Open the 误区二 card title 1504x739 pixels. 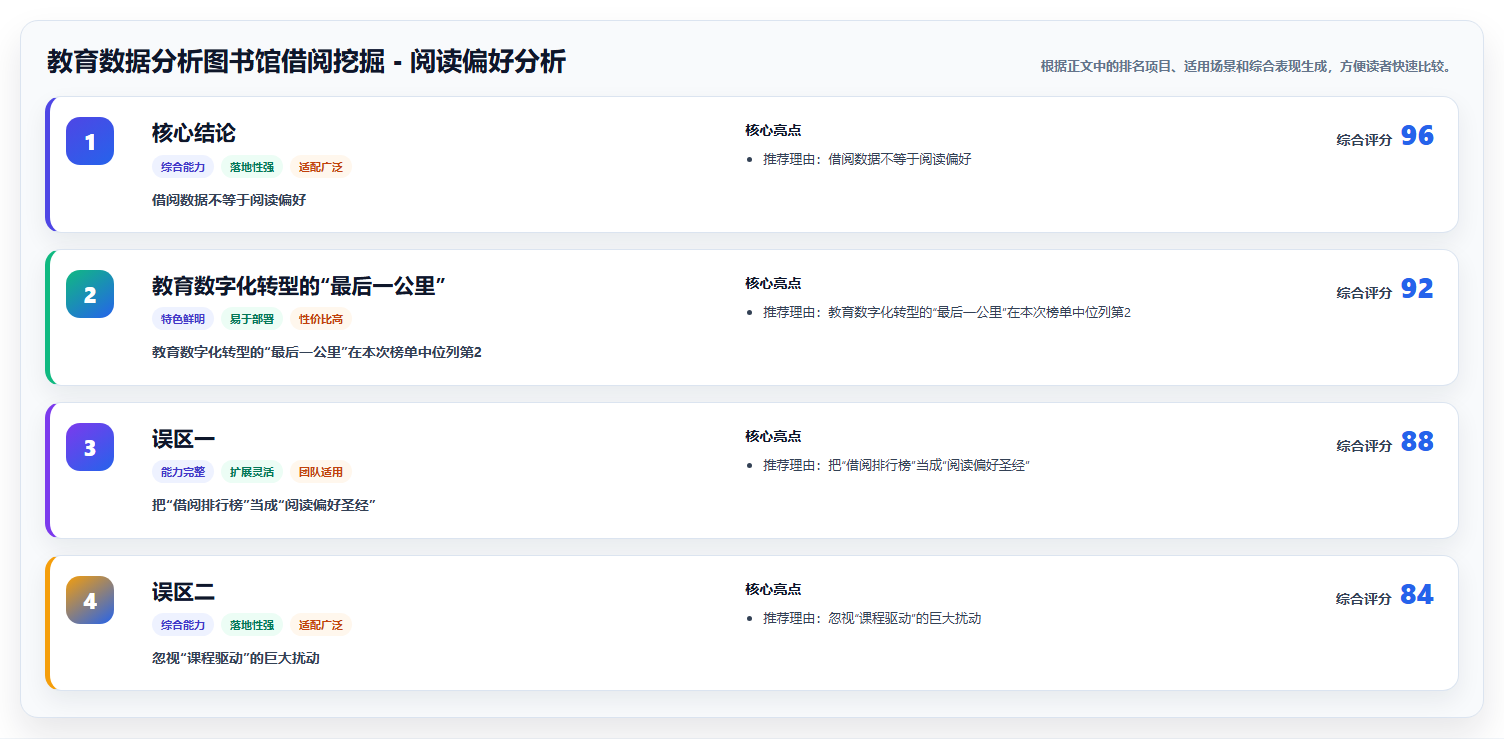pos(184,592)
